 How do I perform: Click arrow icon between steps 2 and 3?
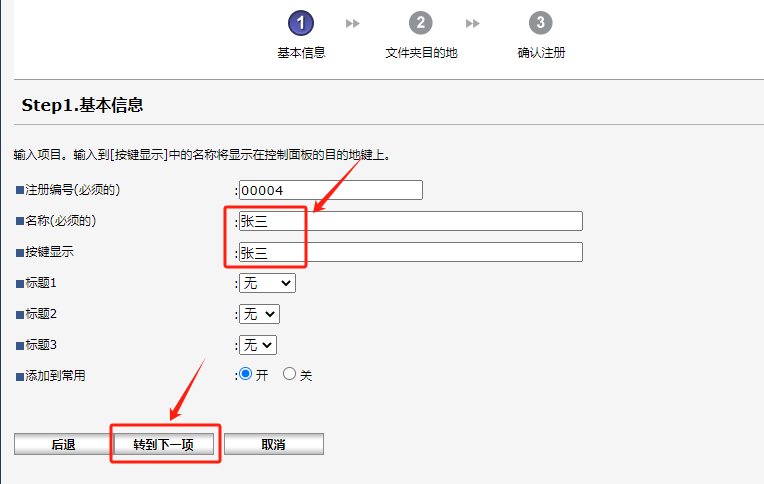[473, 23]
